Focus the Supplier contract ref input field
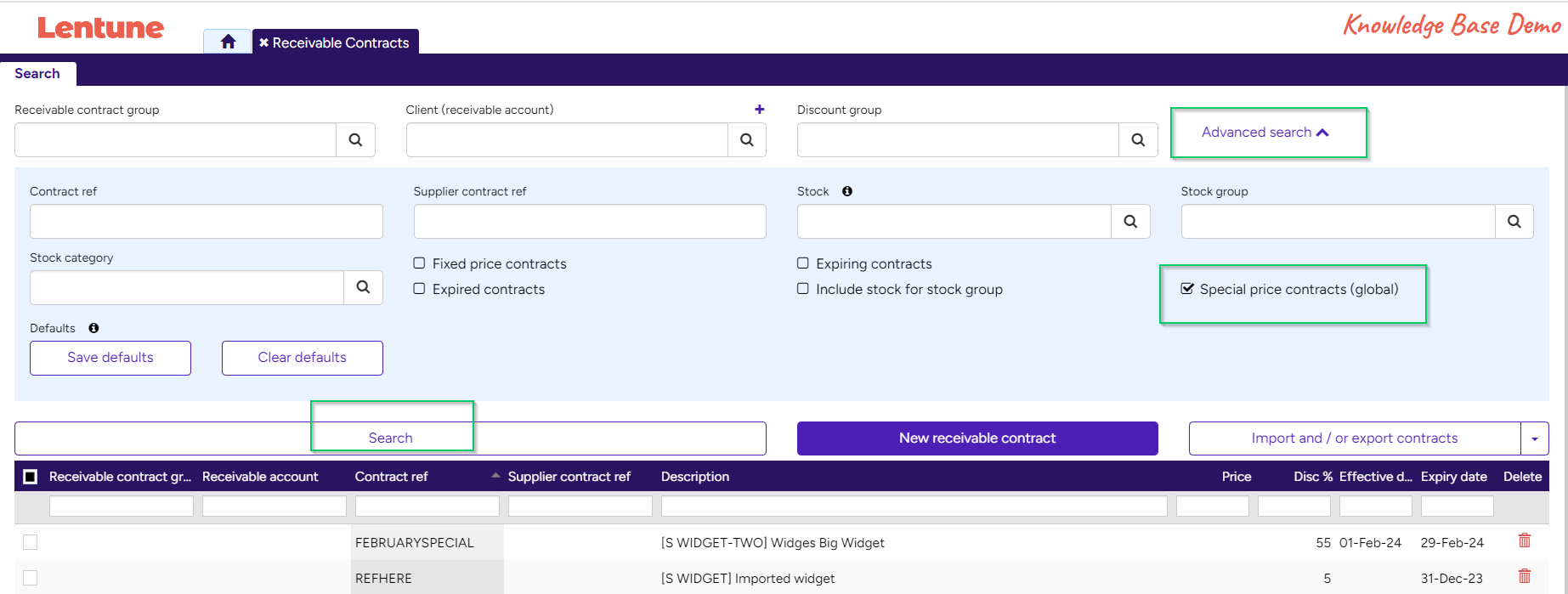Screen dimensions: 1568x594 590,222
